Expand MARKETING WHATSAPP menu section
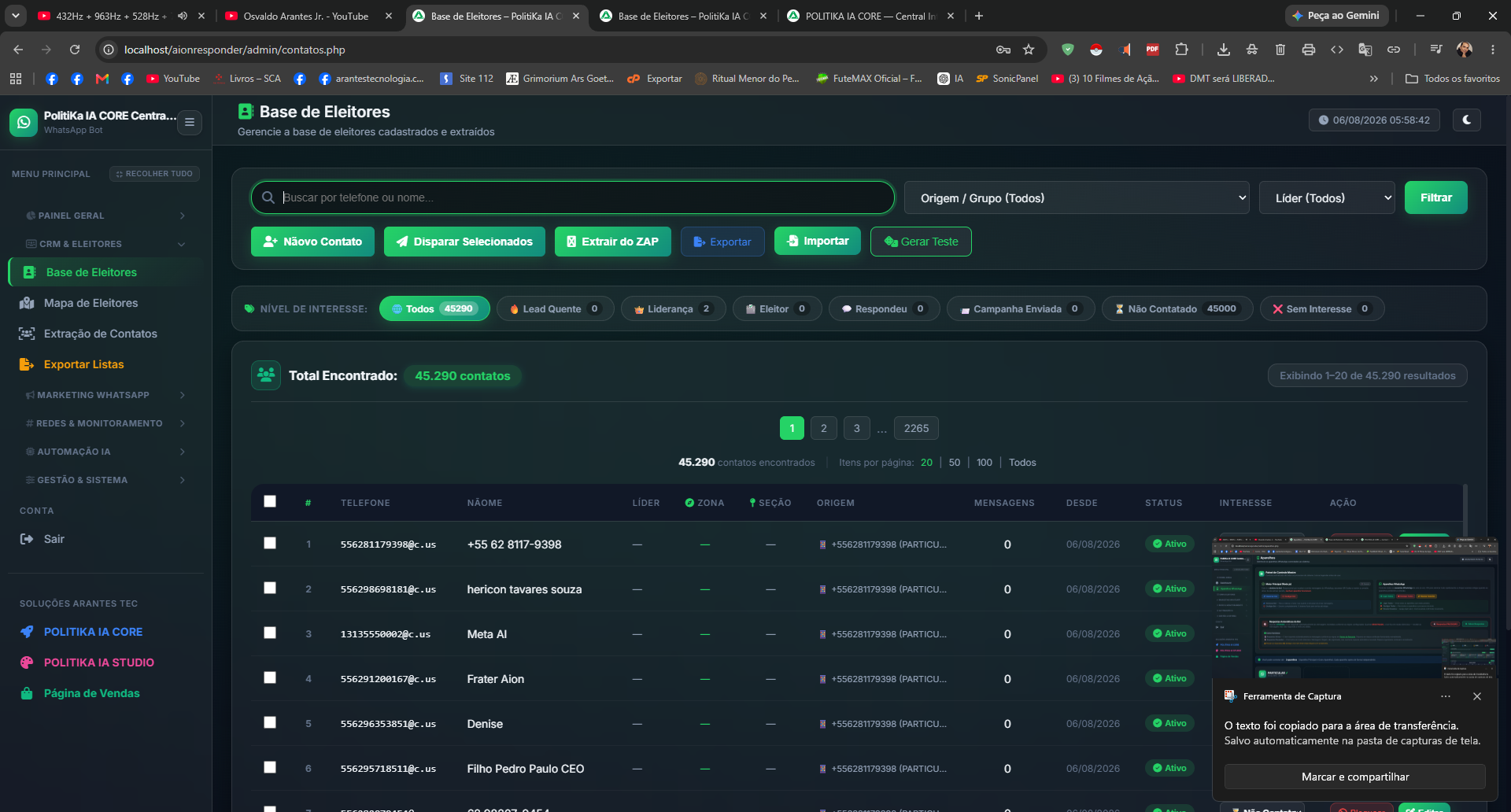Image resolution: width=1511 pixels, height=812 pixels. pos(105,395)
